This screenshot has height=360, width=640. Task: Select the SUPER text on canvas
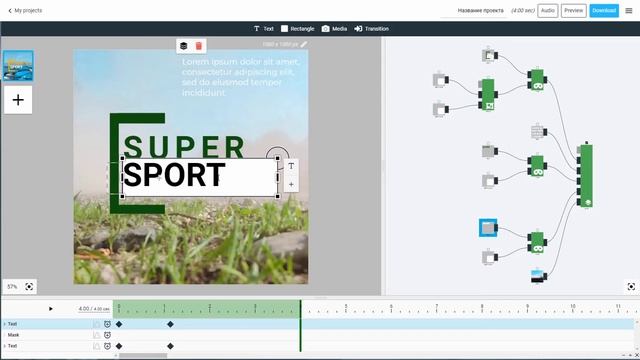184,147
